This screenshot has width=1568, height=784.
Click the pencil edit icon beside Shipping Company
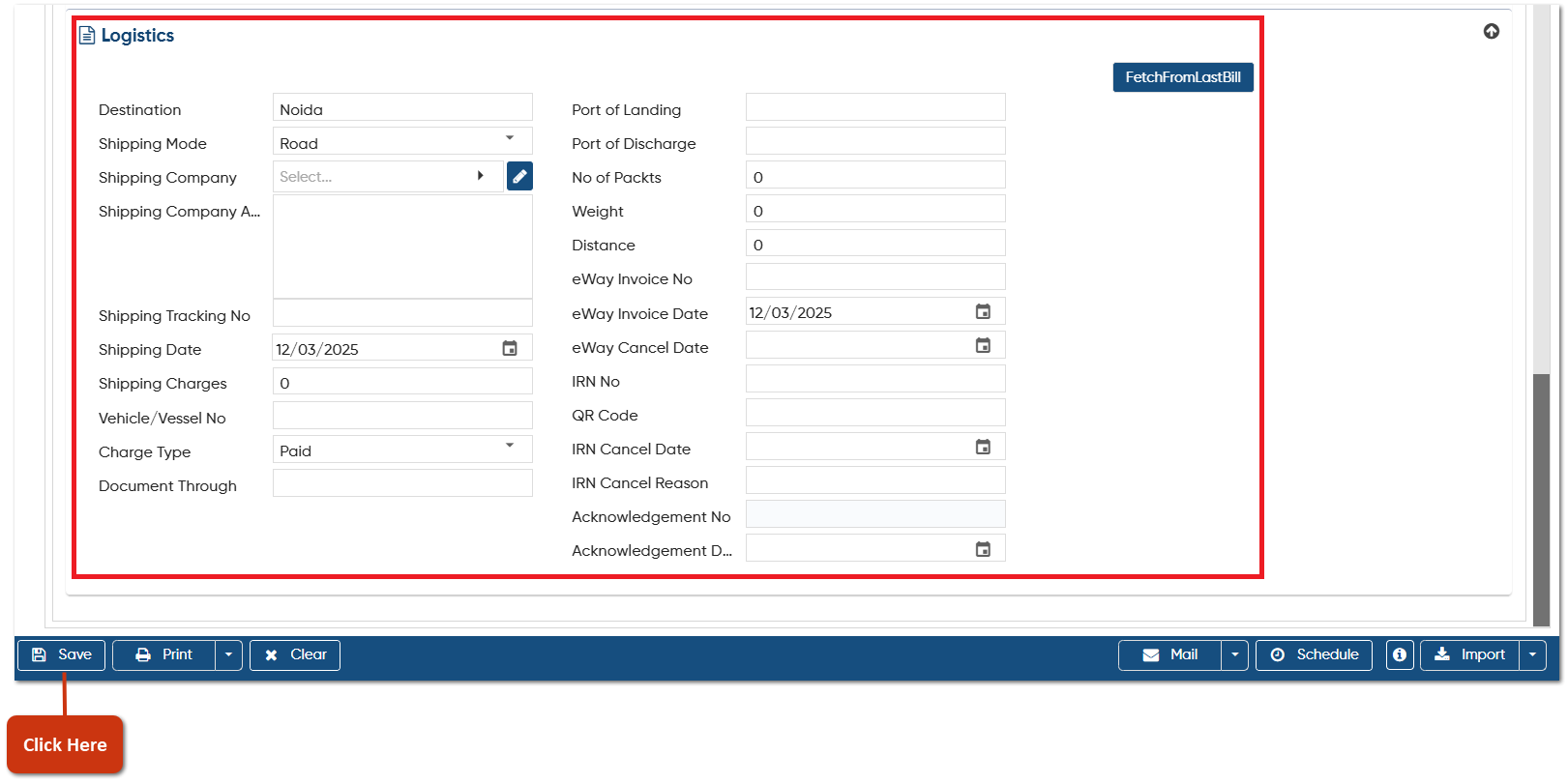pyautogui.click(x=519, y=176)
